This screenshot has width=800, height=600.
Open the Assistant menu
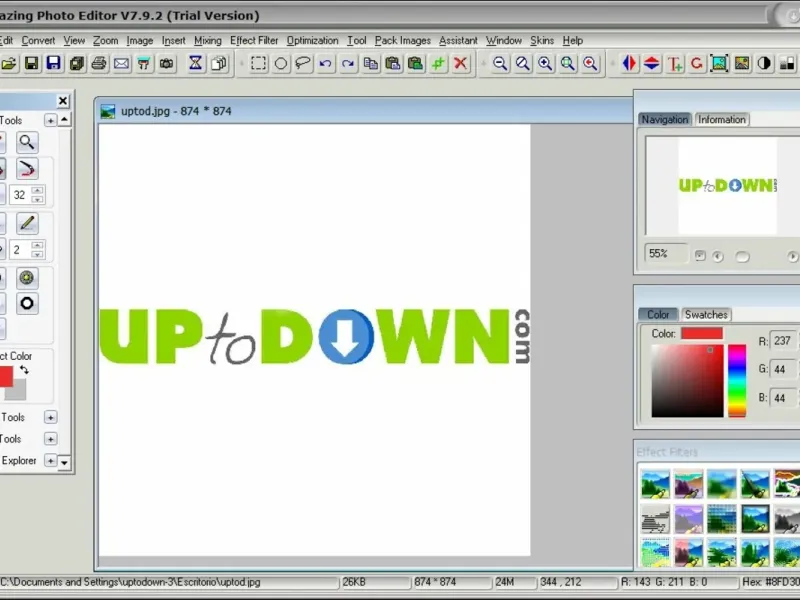(458, 40)
